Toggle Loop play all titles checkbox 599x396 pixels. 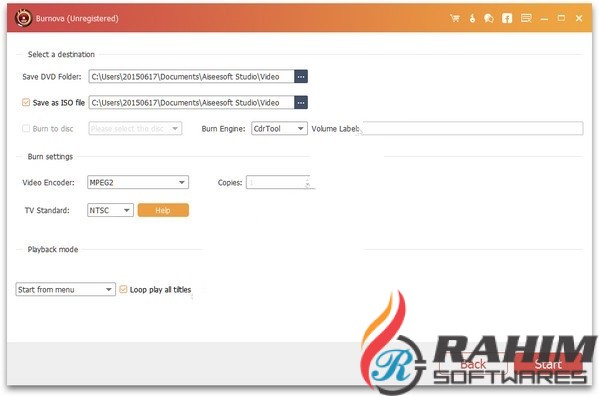click(123, 289)
